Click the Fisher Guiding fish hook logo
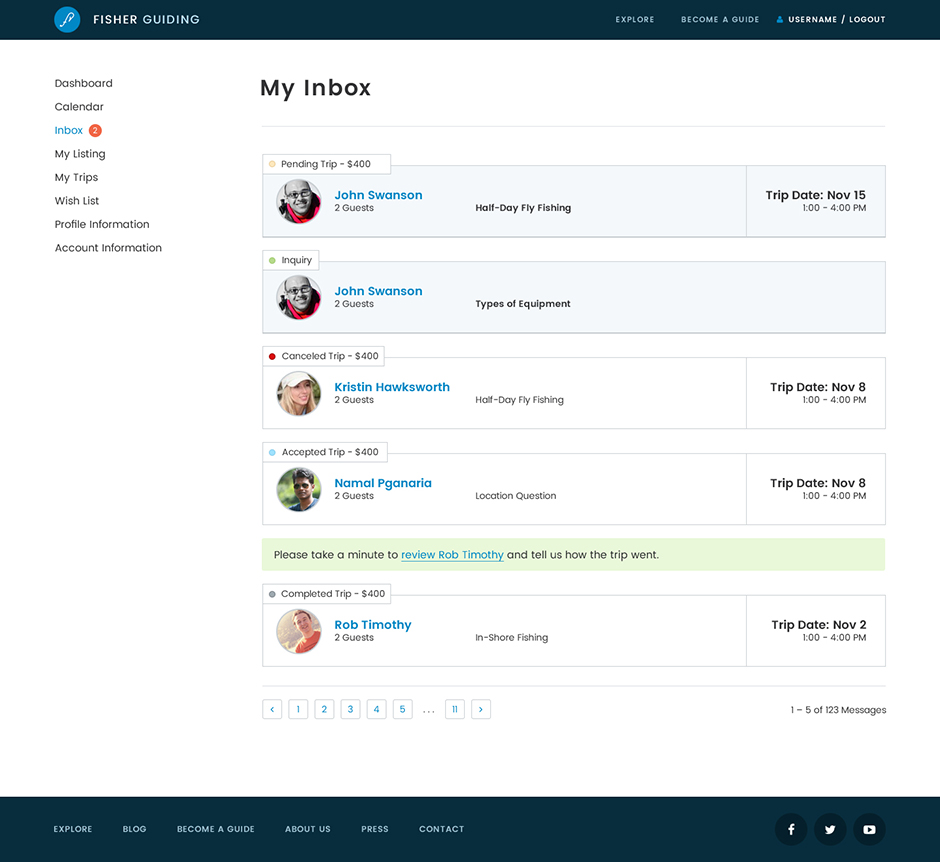 [x=67, y=19]
